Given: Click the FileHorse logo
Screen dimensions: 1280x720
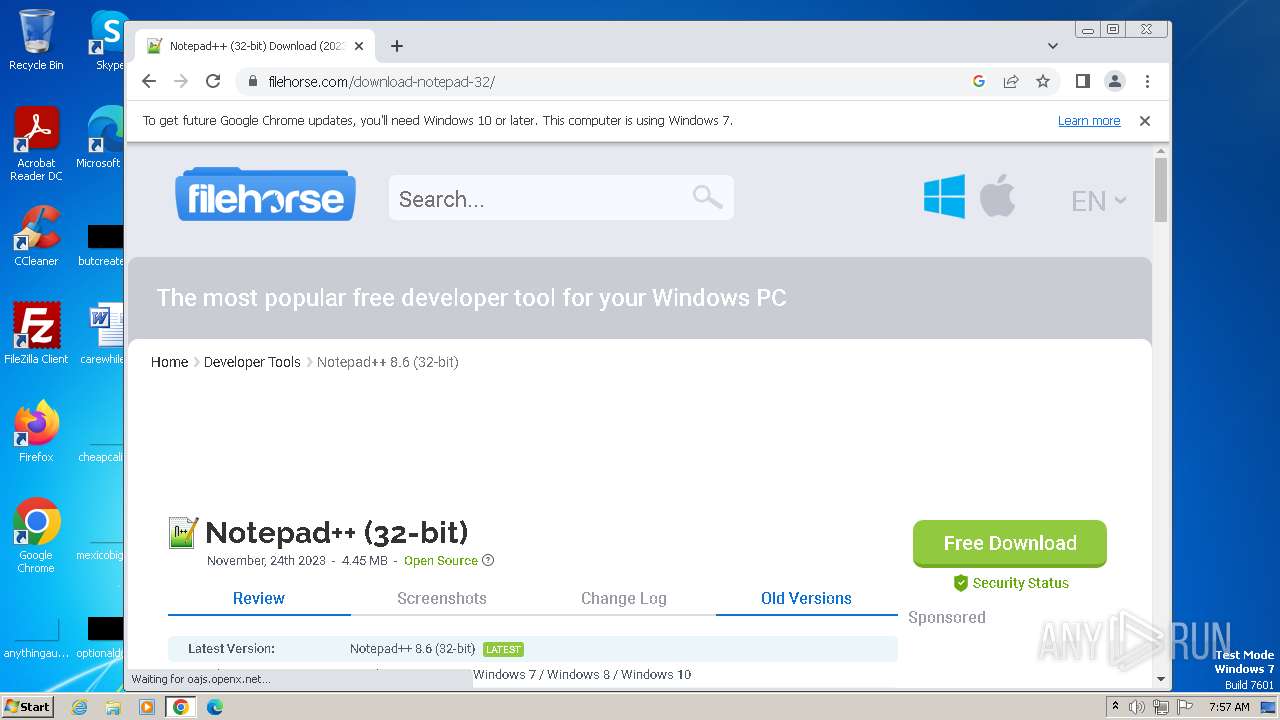Looking at the screenshot, I should [x=265, y=195].
